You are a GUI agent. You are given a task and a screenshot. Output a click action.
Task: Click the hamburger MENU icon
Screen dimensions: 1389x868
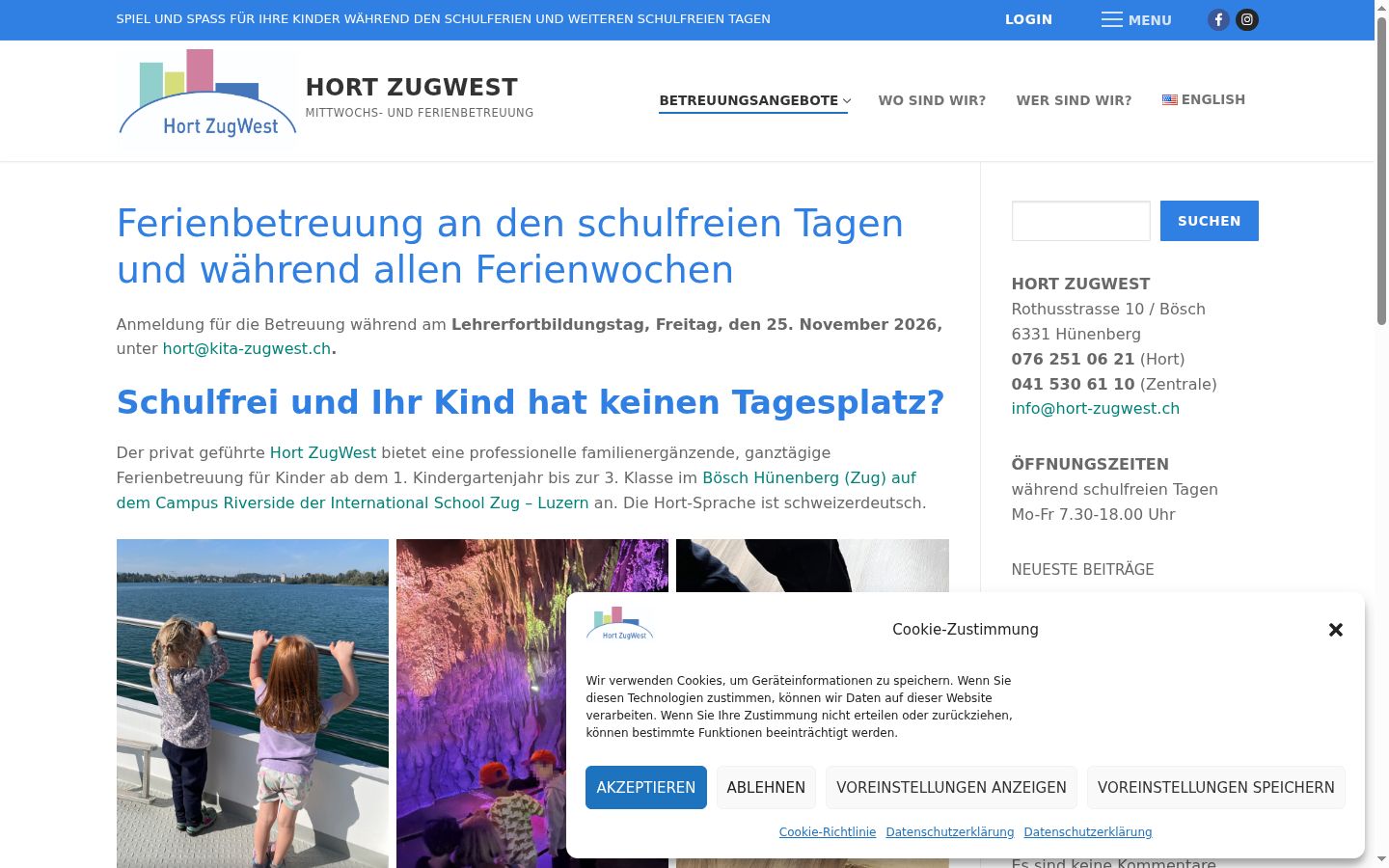pyautogui.click(x=1112, y=19)
